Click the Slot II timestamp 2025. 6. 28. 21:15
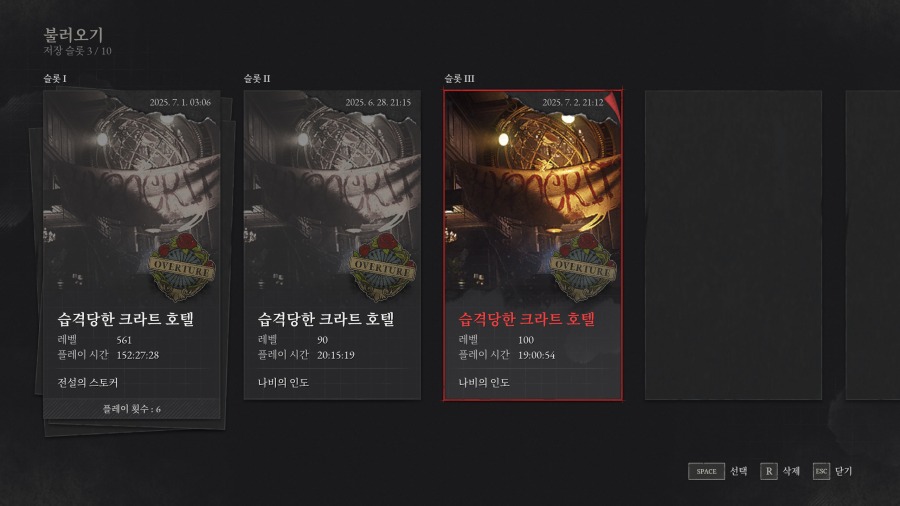 click(378, 102)
